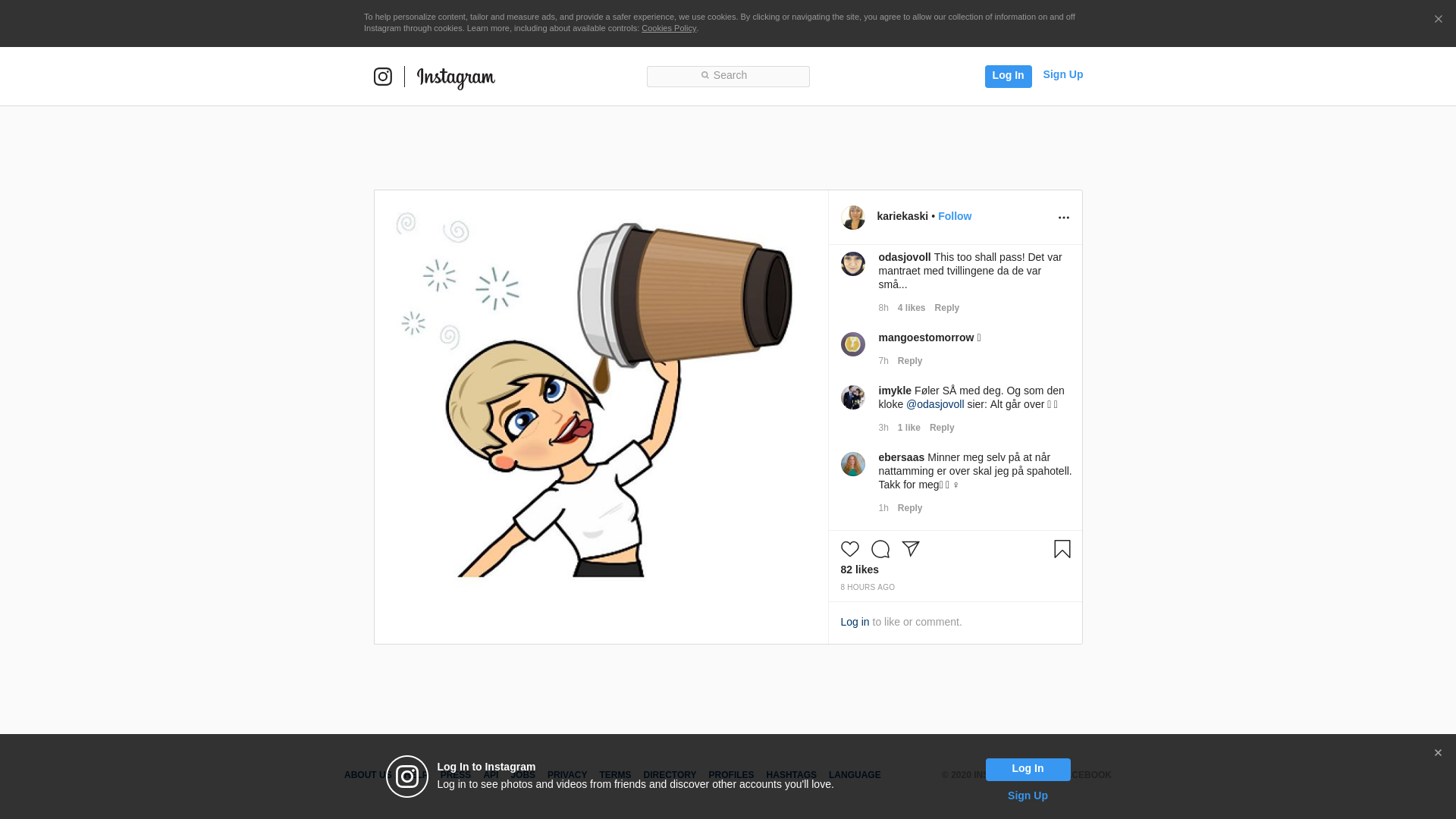Click the share paper plane icon

(910, 549)
